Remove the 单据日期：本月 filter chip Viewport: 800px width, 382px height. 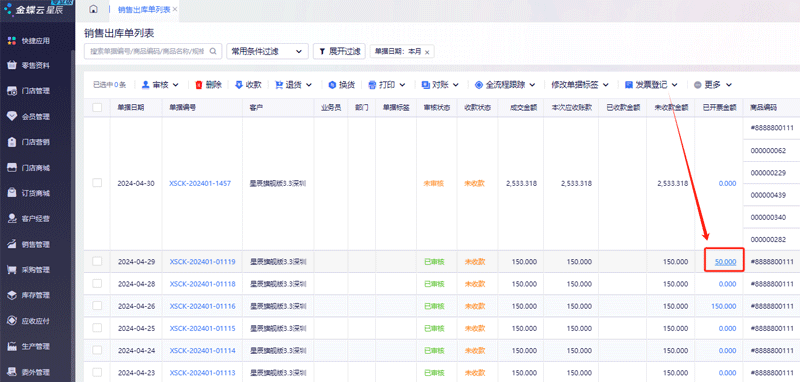tap(427, 52)
